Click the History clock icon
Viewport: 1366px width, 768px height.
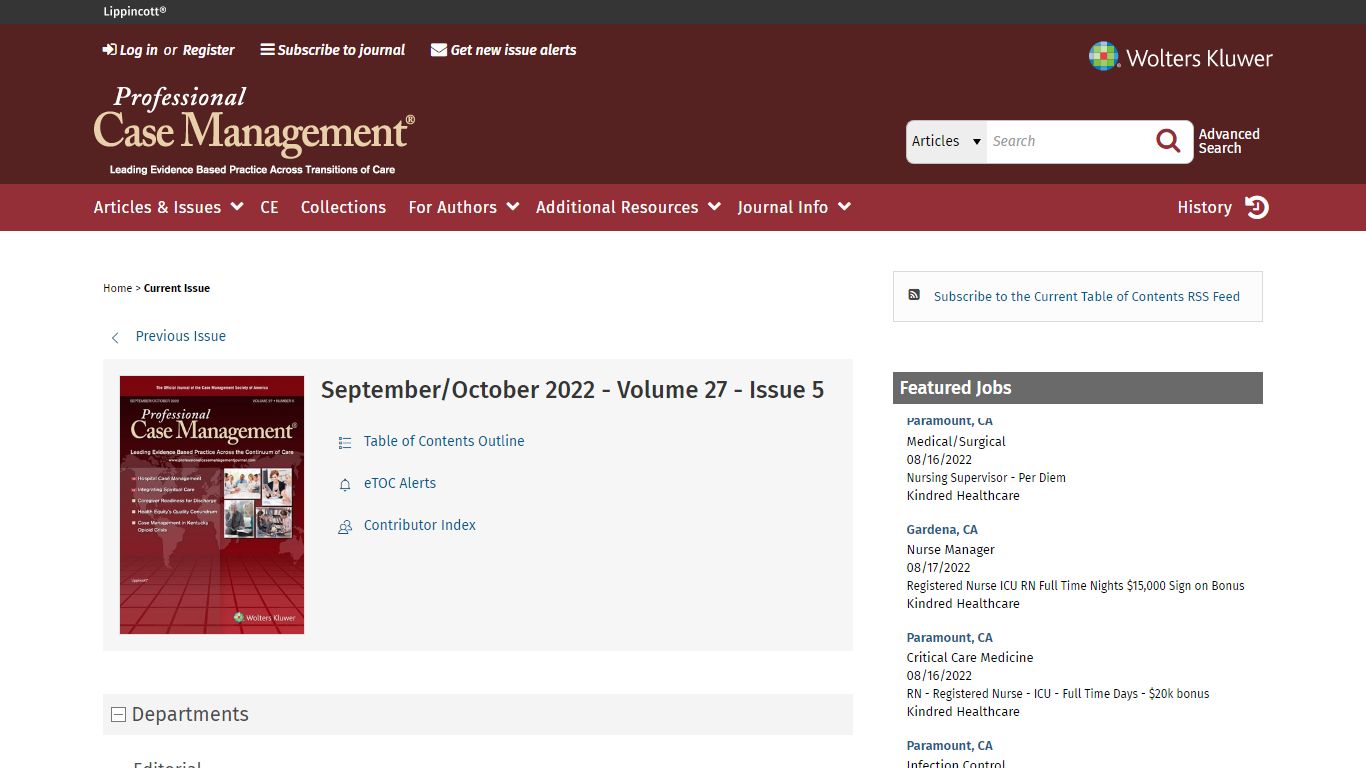1257,207
